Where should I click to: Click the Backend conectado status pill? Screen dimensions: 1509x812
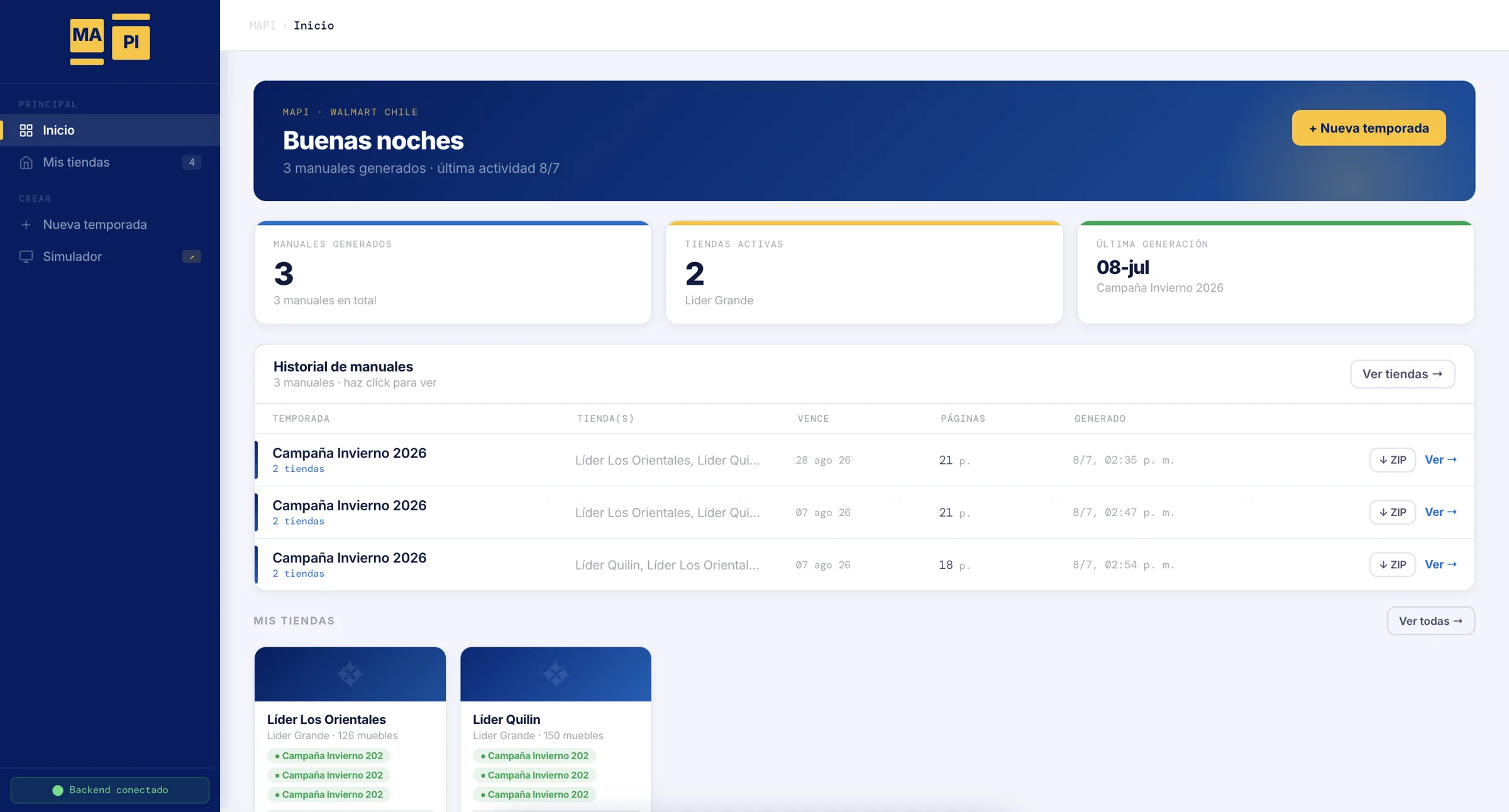coord(110,790)
